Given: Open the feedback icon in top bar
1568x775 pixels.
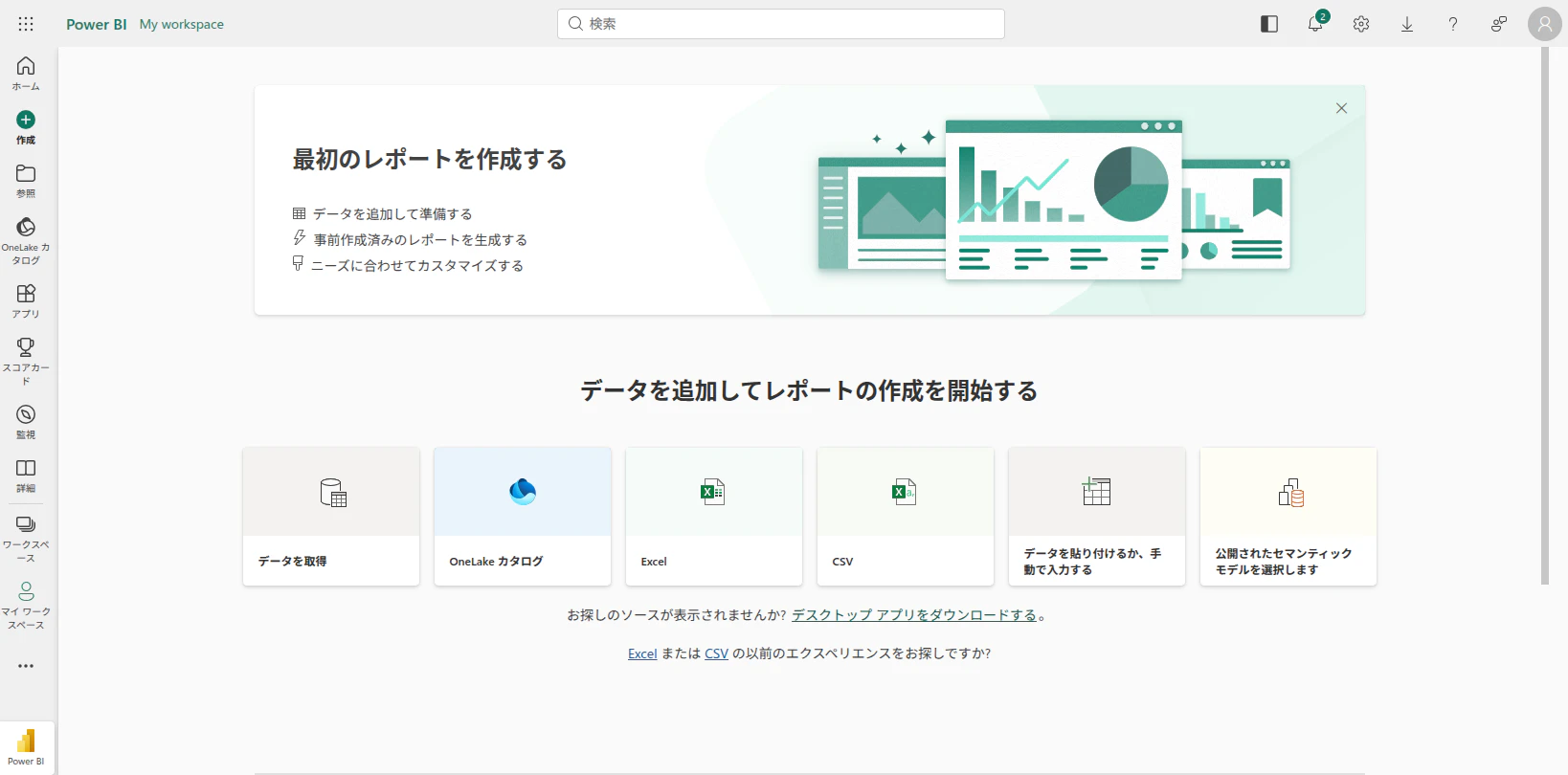Looking at the screenshot, I should (1499, 24).
